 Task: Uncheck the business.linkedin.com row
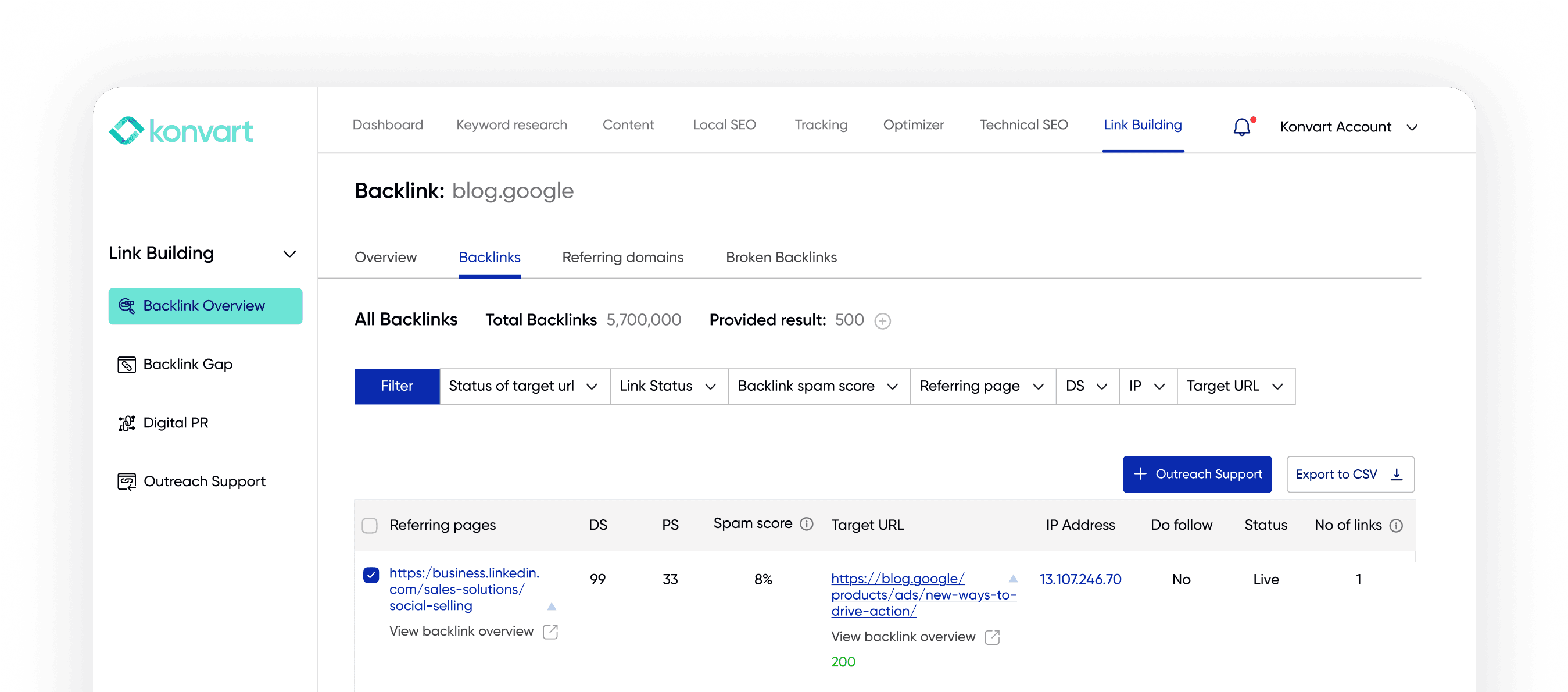(x=370, y=574)
